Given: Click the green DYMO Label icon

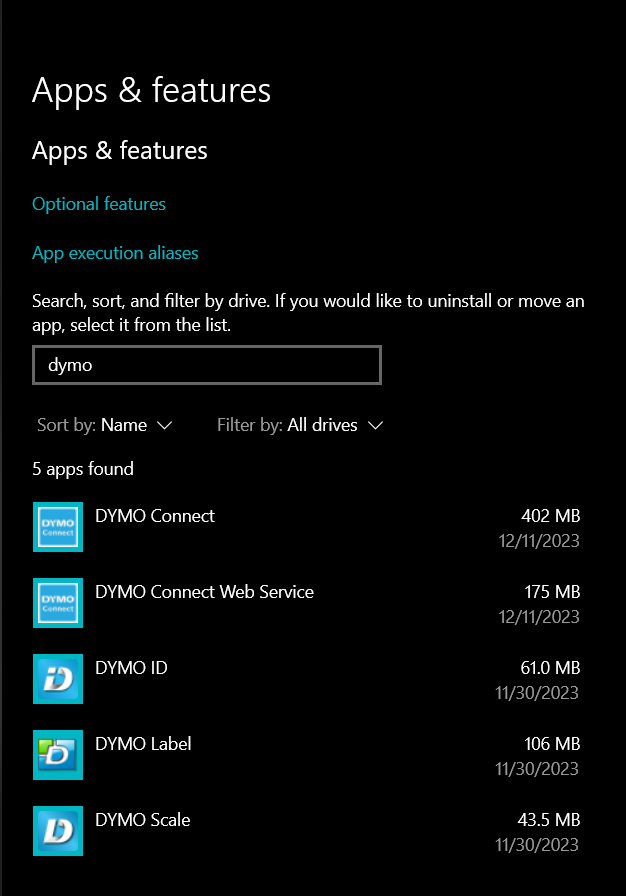Looking at the screenshot, I should 58,755.
